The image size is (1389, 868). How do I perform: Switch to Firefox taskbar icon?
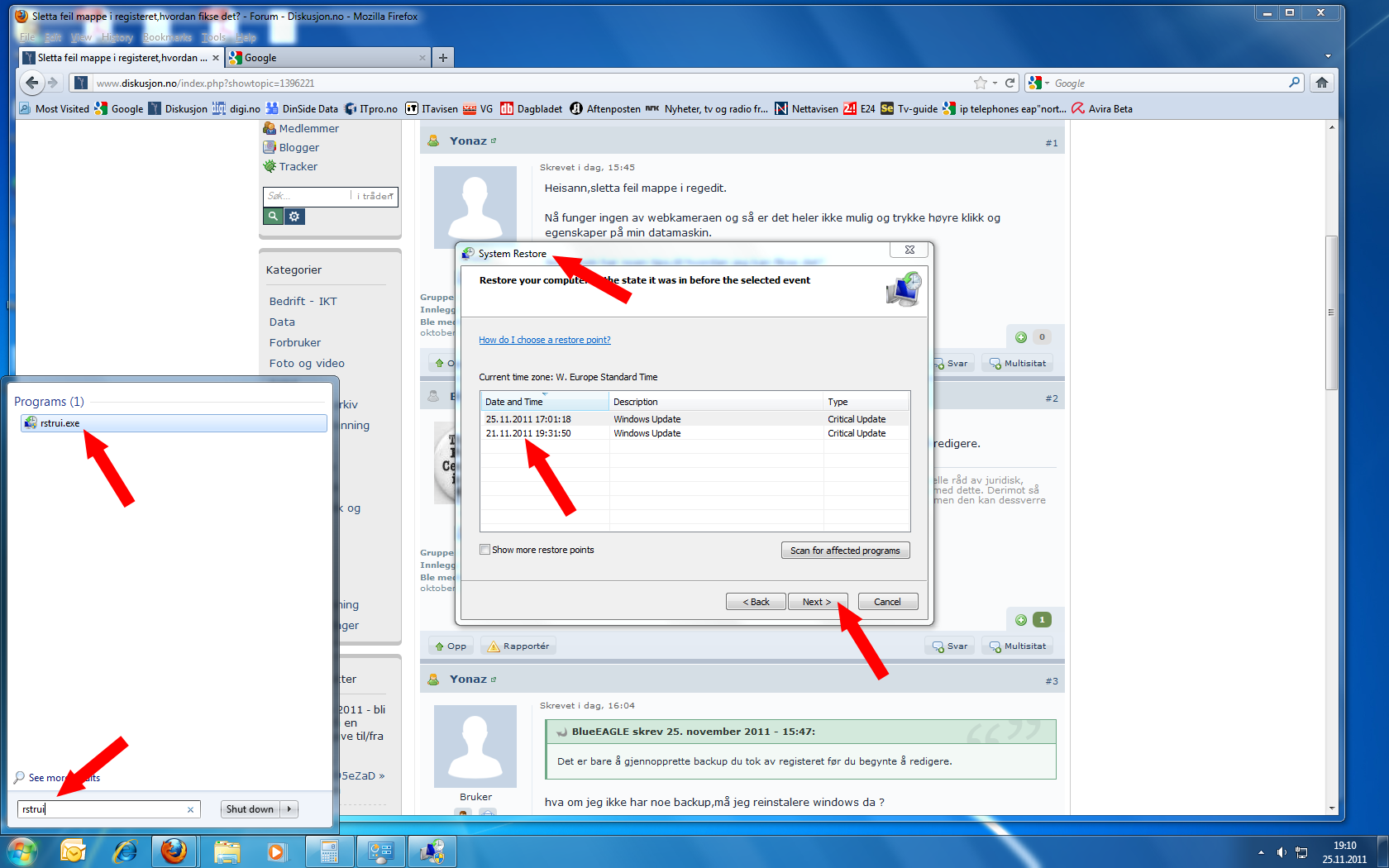pos(174,851)
